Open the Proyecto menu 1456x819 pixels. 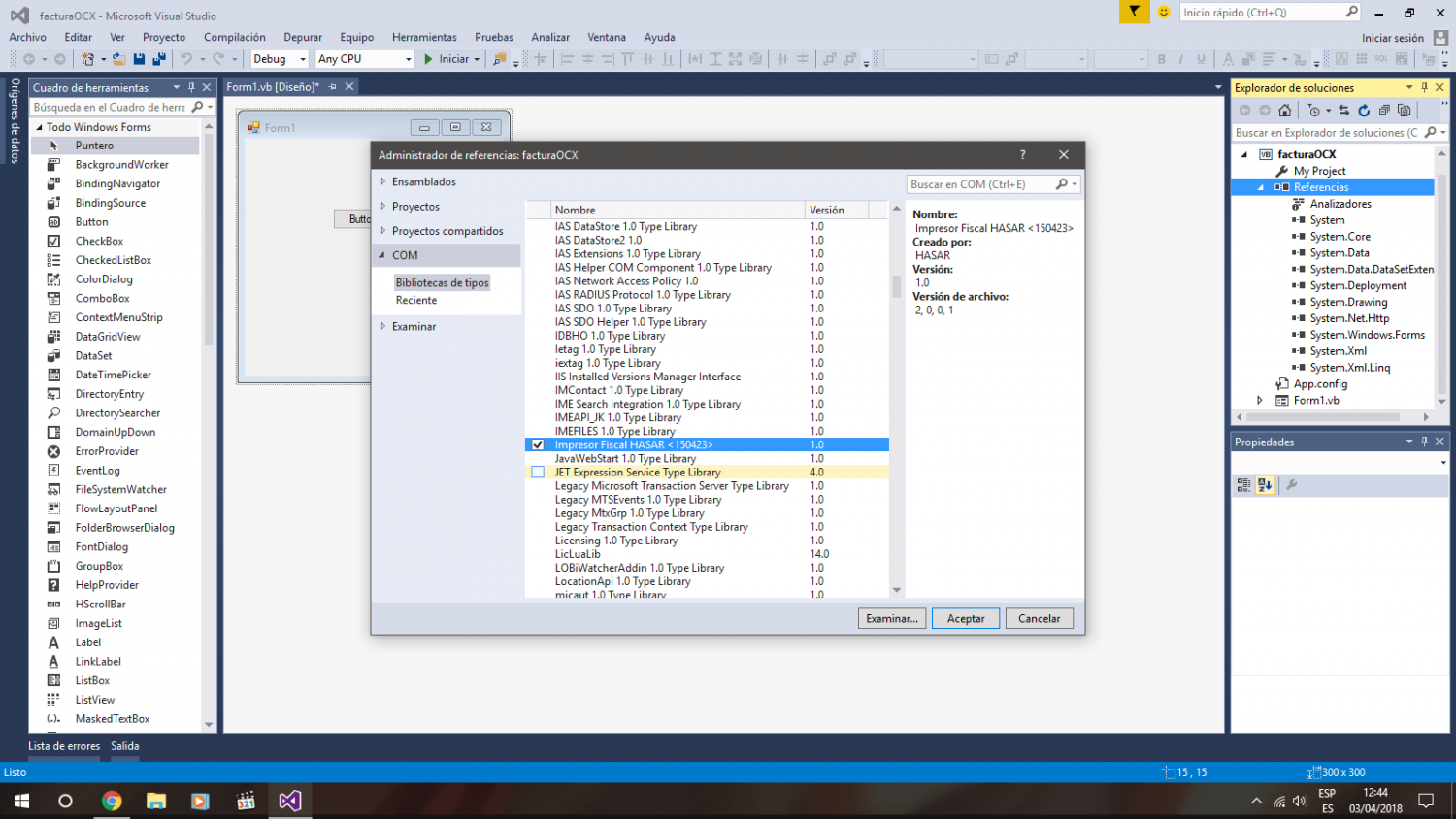point(164,37)
